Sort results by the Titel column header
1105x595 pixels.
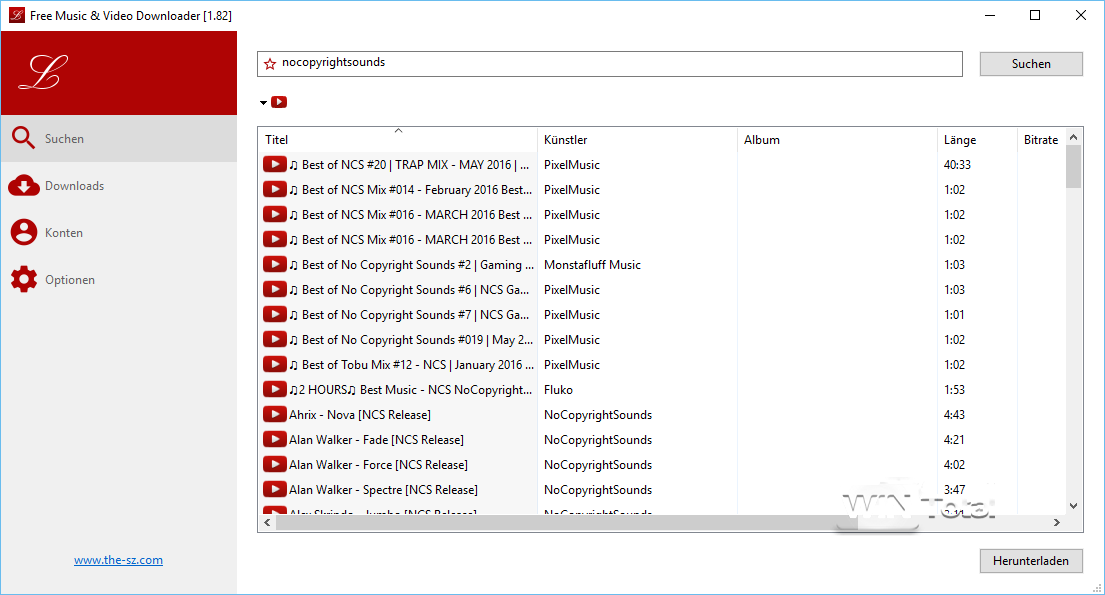pos(397,140)
